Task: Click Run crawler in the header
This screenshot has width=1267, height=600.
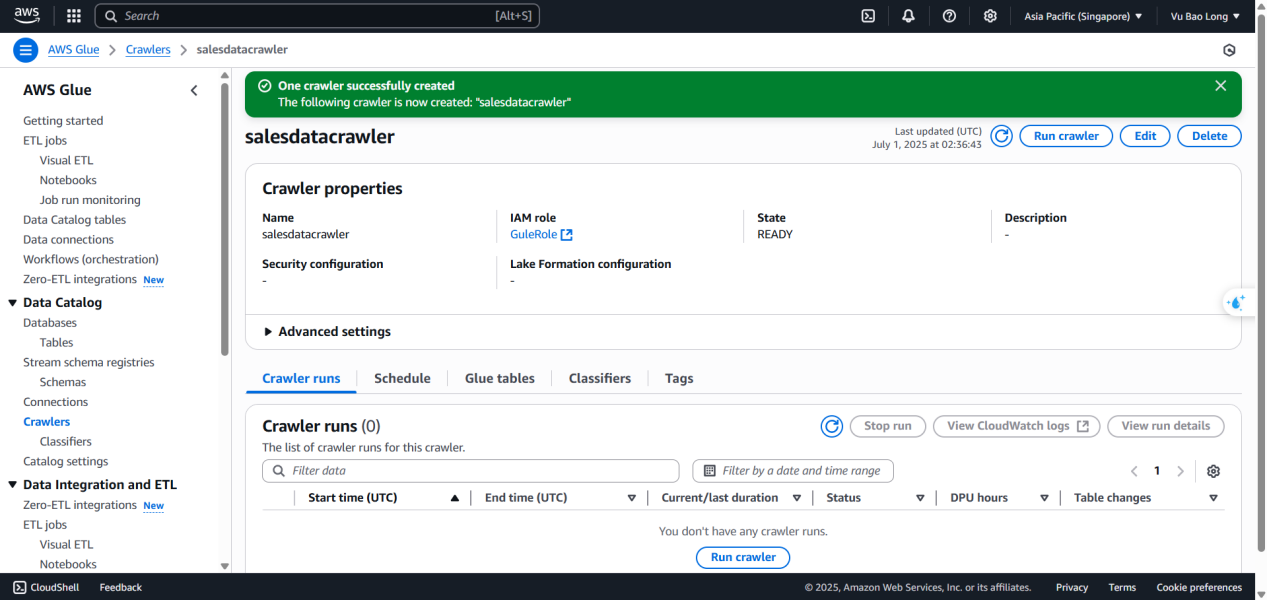Action: (x=1066, y=136)
